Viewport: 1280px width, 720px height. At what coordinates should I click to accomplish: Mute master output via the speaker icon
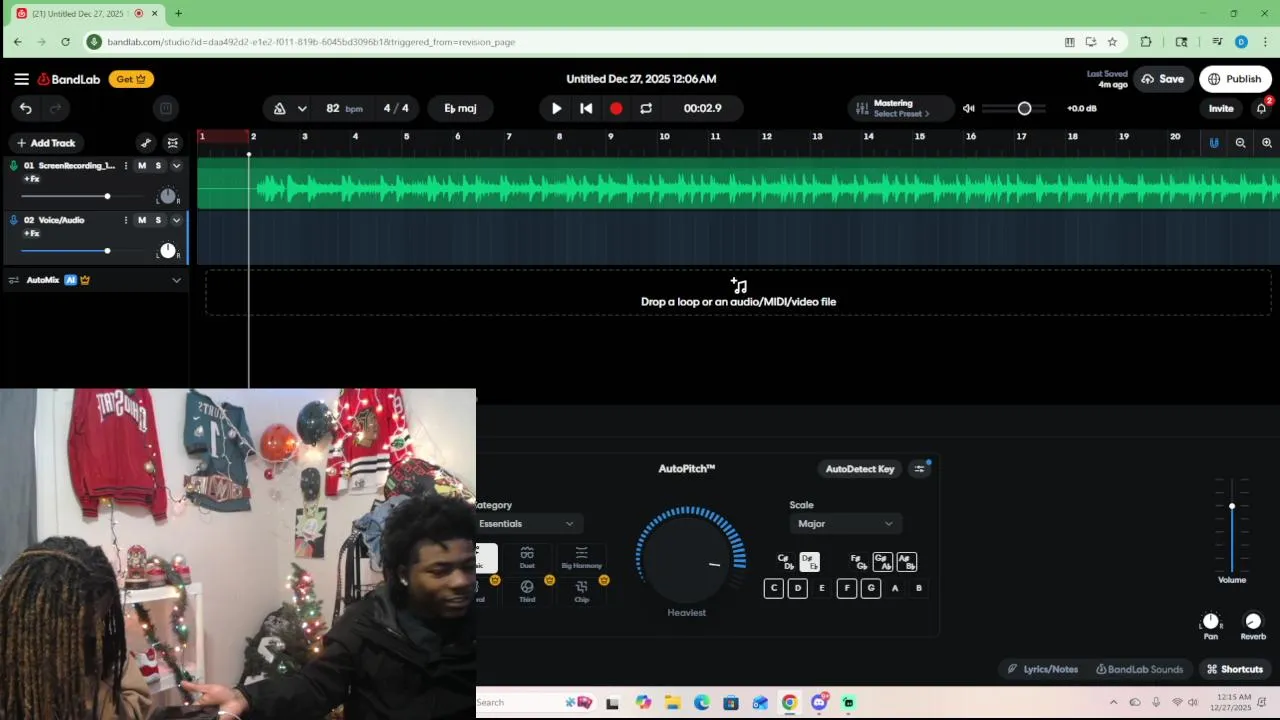click(x=968, y=108)
